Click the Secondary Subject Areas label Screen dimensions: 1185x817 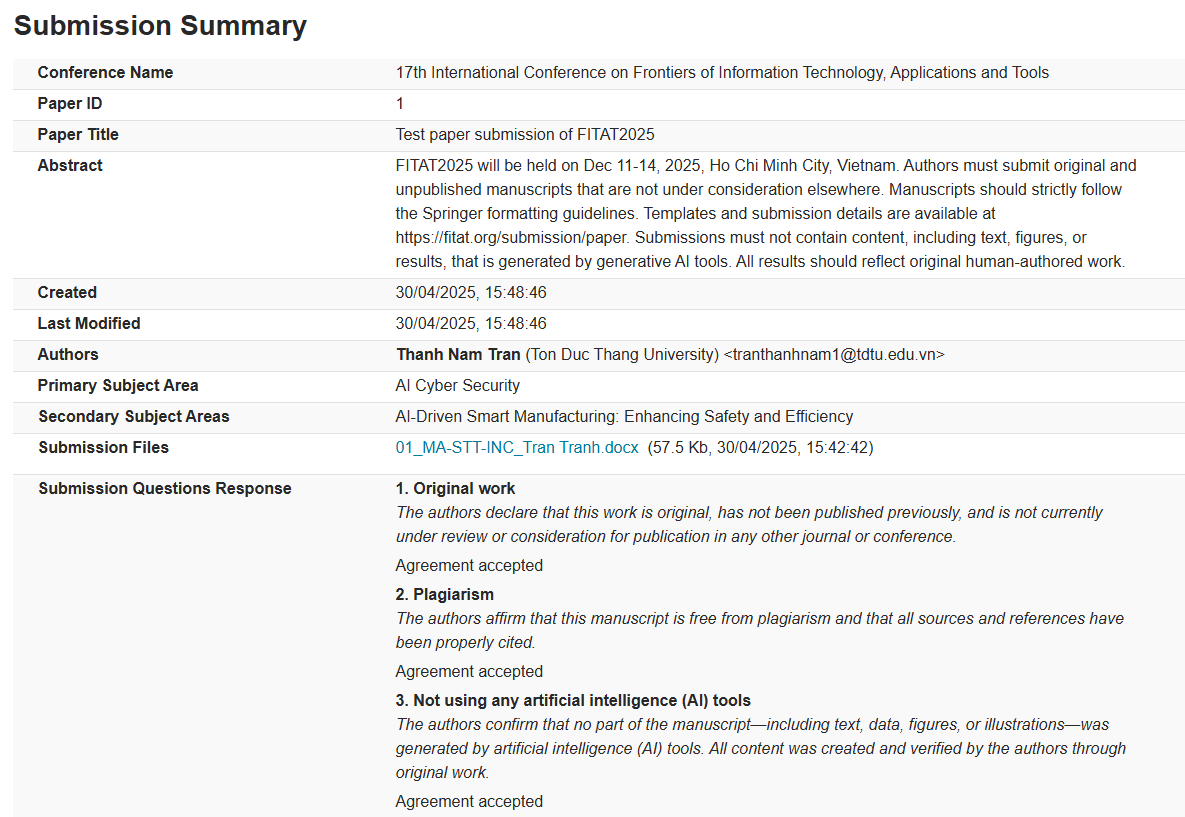pos(134,416)
